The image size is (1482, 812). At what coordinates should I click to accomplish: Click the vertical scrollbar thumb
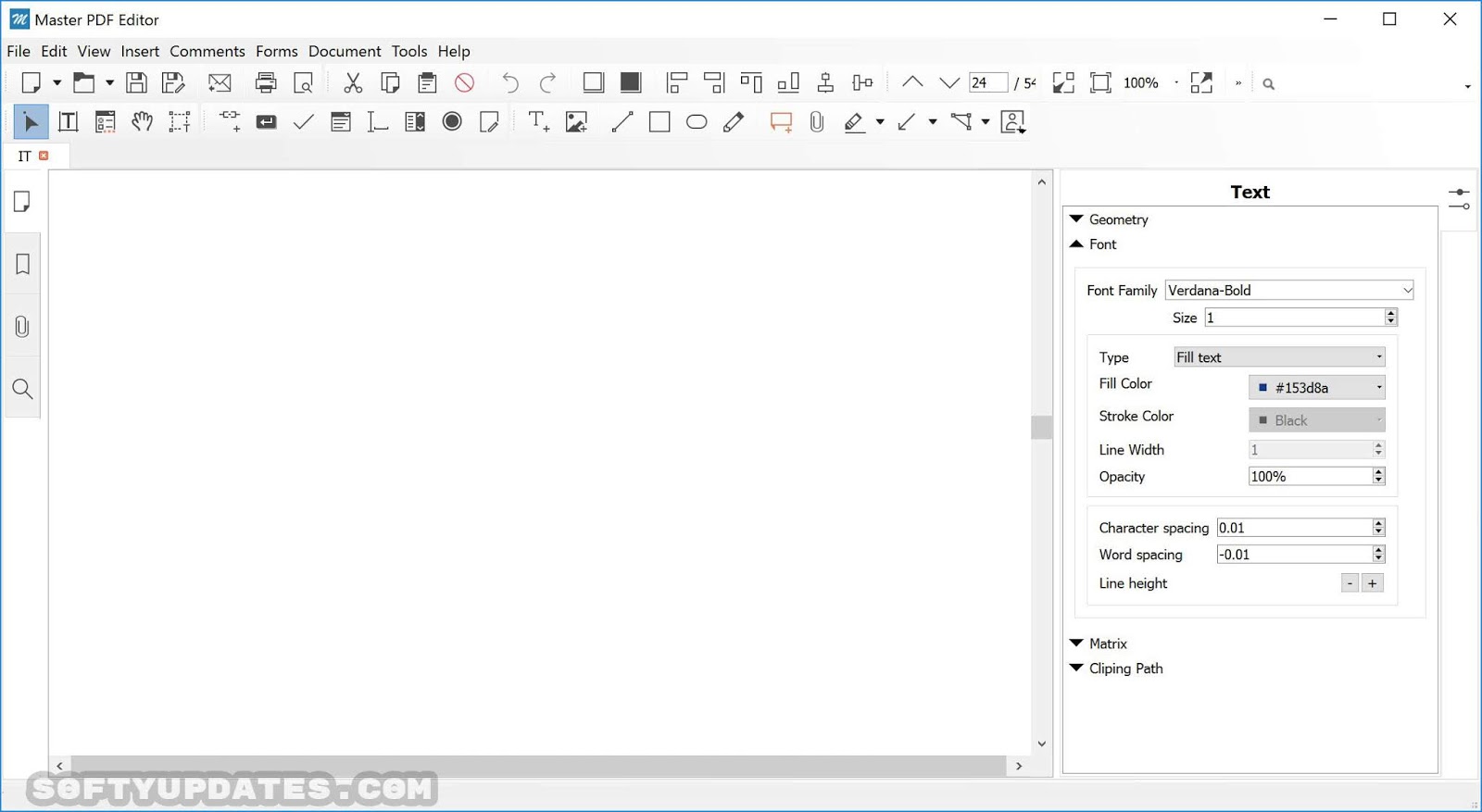coord(1042,427)
